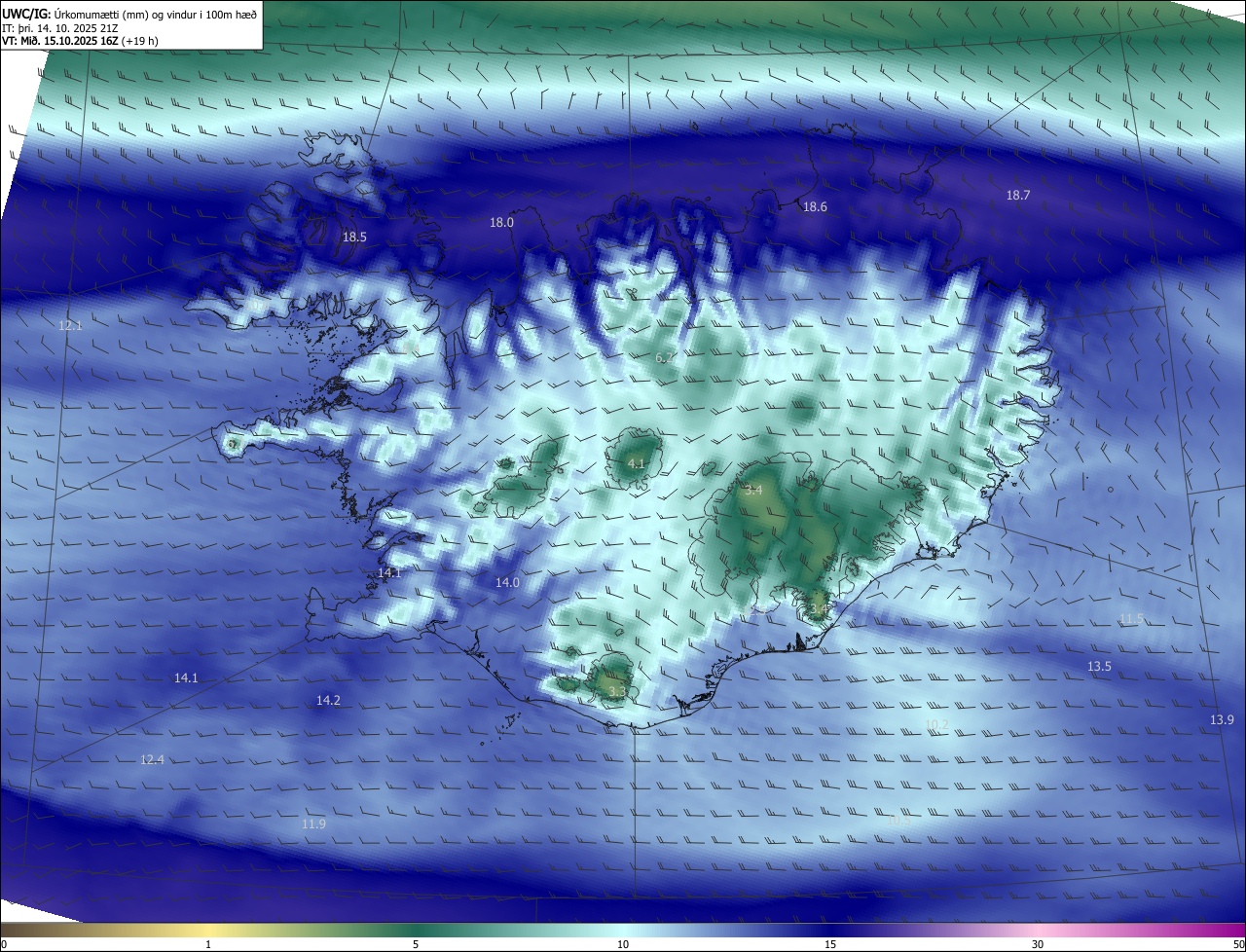Click the 50 tick ending the color scale

[1237, 944]
